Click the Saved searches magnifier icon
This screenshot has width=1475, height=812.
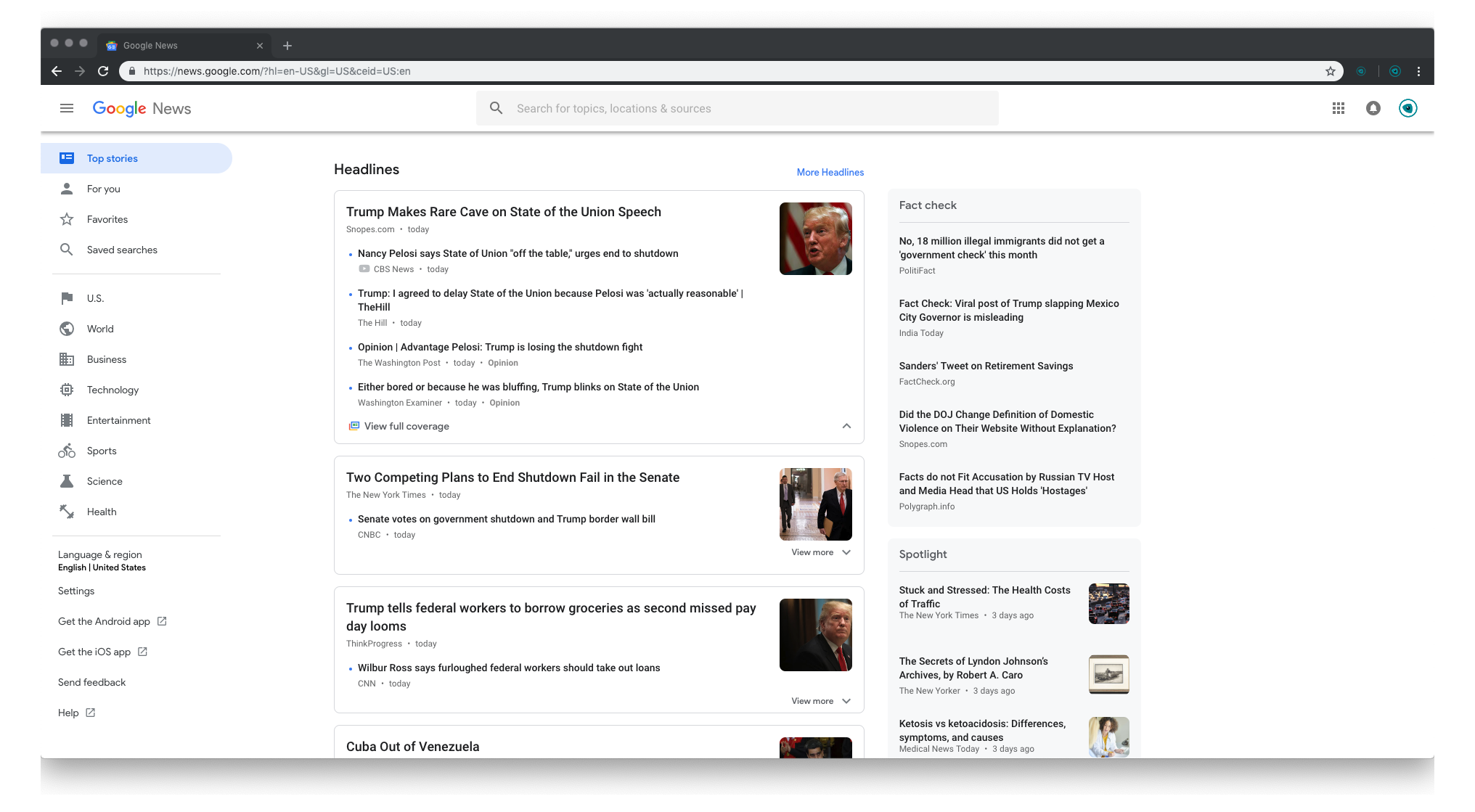tap(66, 249)
